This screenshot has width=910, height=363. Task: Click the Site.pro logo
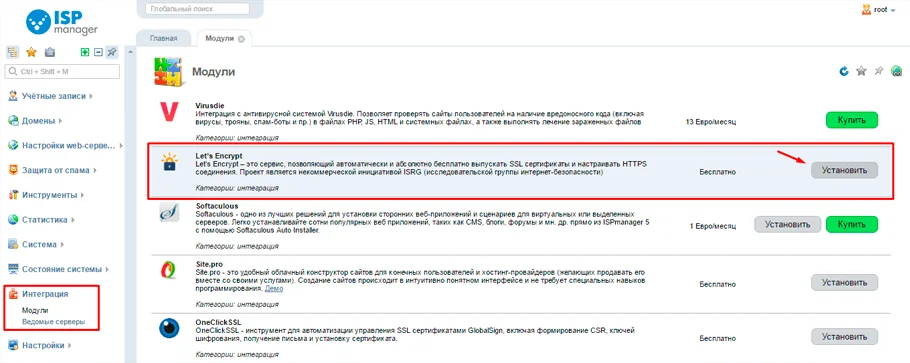point(169,271)
